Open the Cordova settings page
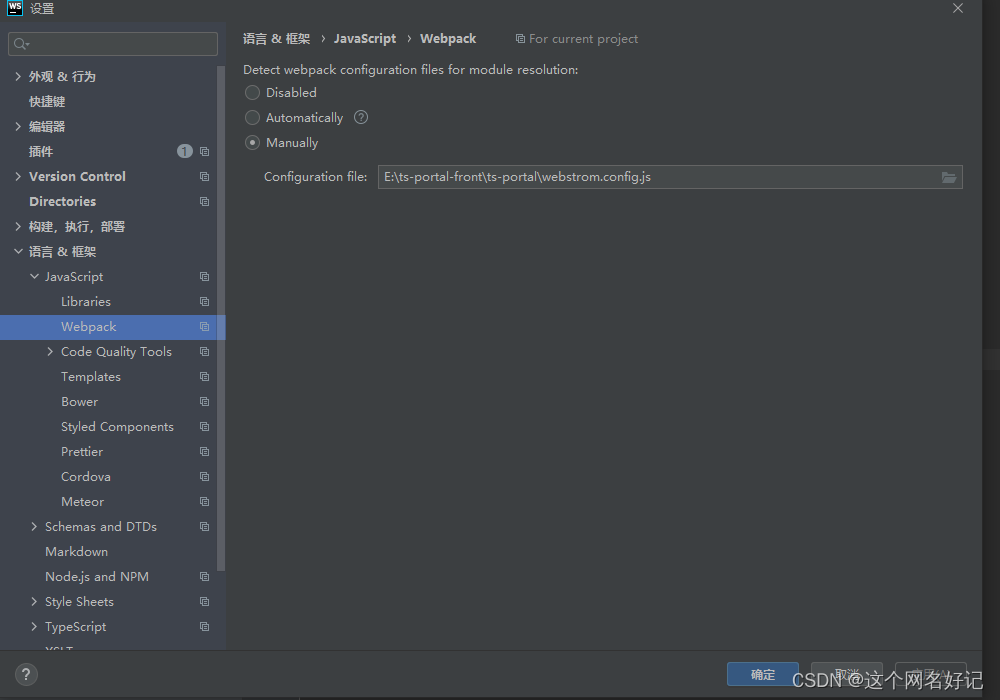1000x700 pixels. [x=86, y=477]
